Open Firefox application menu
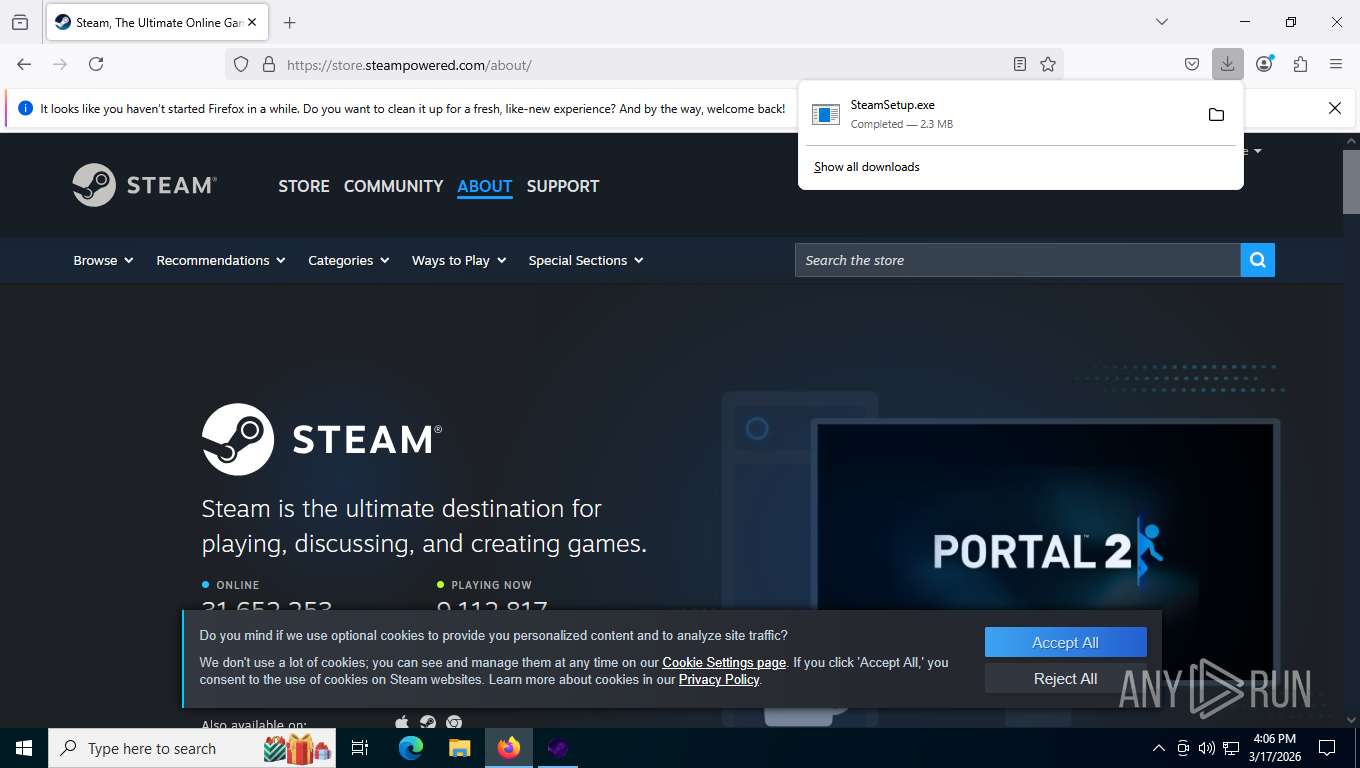This screenshot has width=1360, height=768. 1335,64
